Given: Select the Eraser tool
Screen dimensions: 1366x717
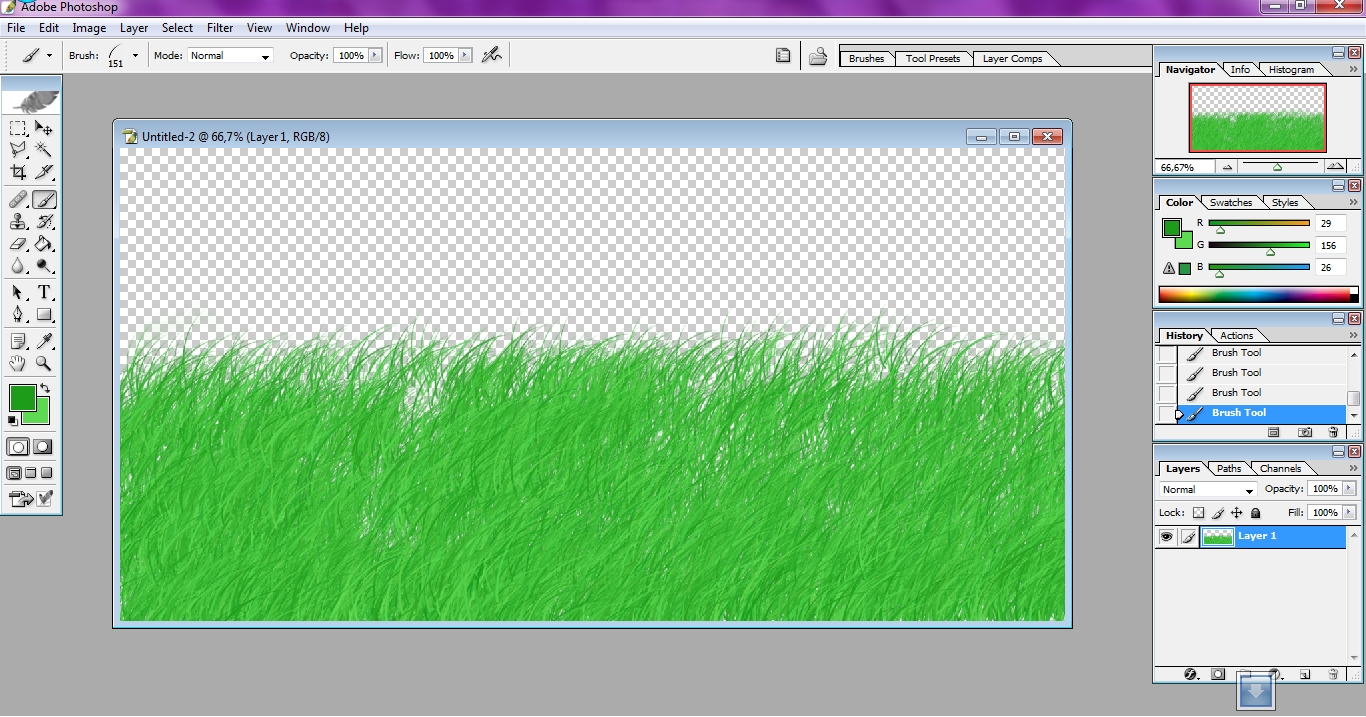Looking at the screenshot, I should click(17, 244).
